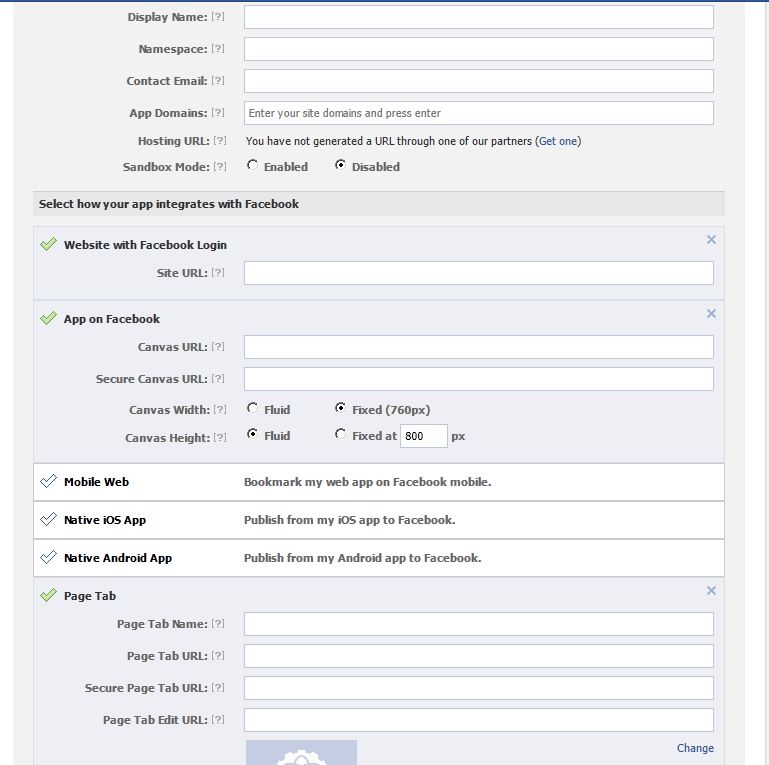Open the Sandbox Mode help tooltip [?]

220,166
